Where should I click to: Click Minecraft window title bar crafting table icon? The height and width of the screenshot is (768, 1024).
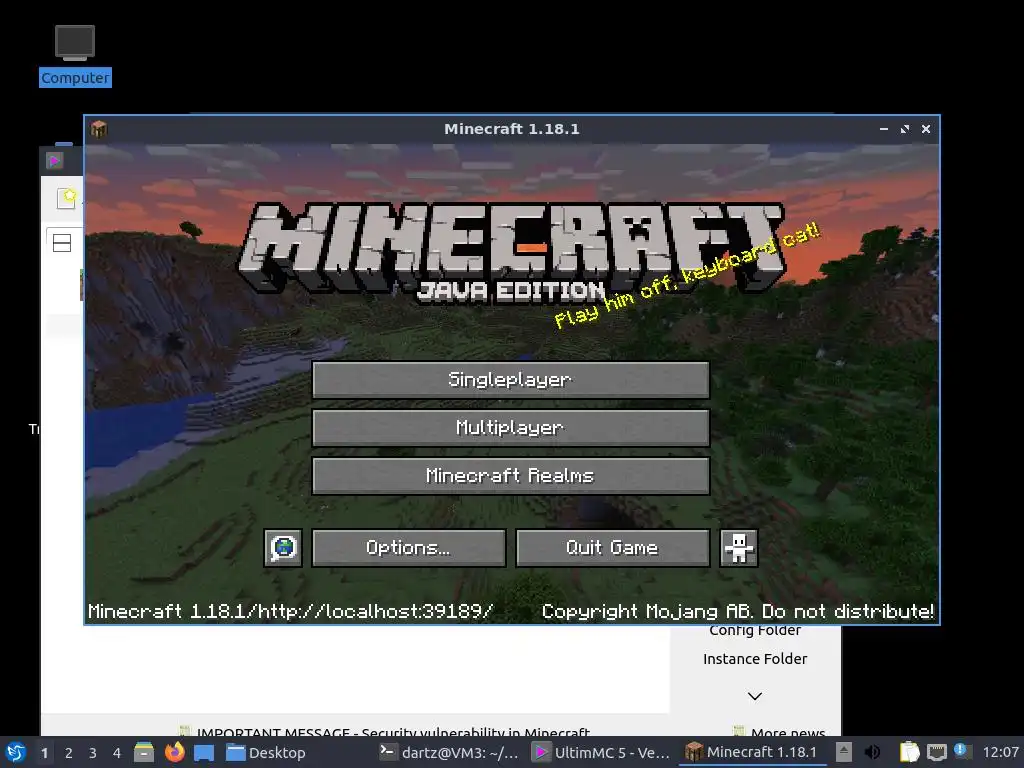[x=99, y=129]
